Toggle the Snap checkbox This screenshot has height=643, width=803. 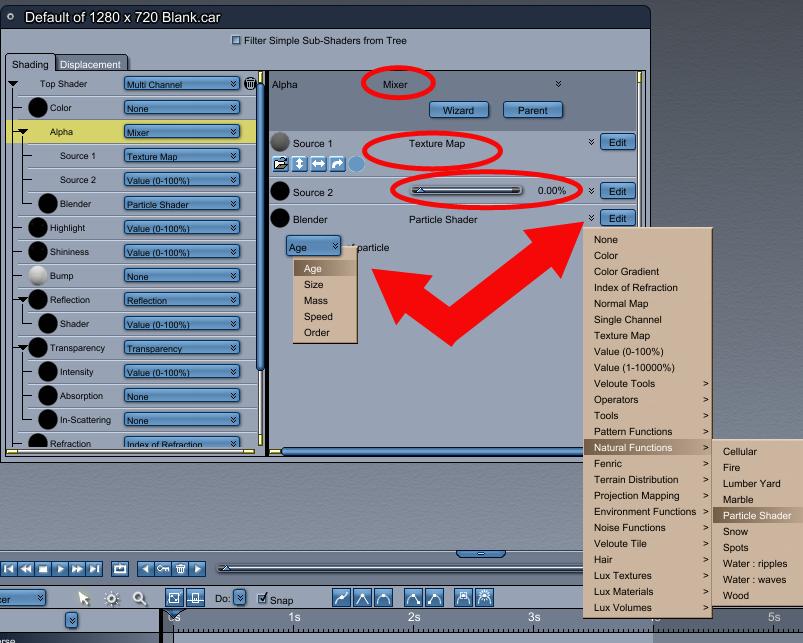(x=262, y=598)
